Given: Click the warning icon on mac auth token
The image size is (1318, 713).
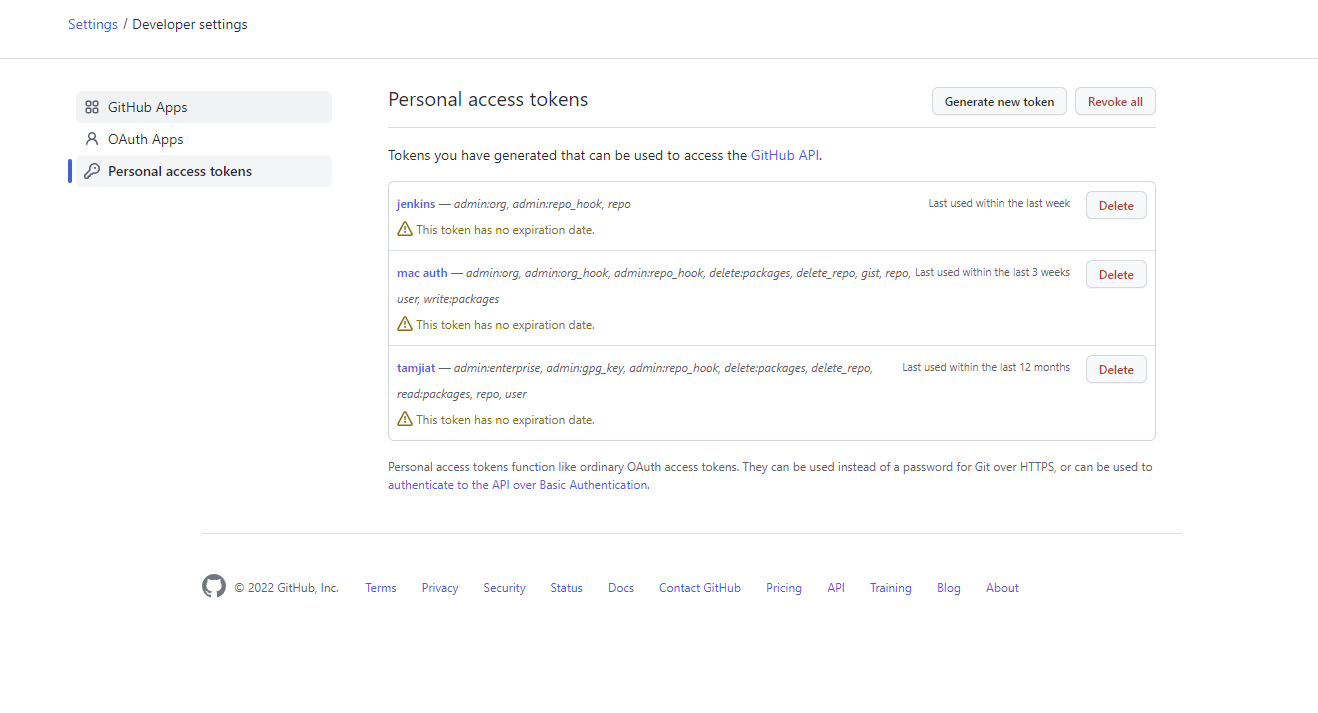Looking at the screenshot, I should pyautogui.click(x=405, y=324).
